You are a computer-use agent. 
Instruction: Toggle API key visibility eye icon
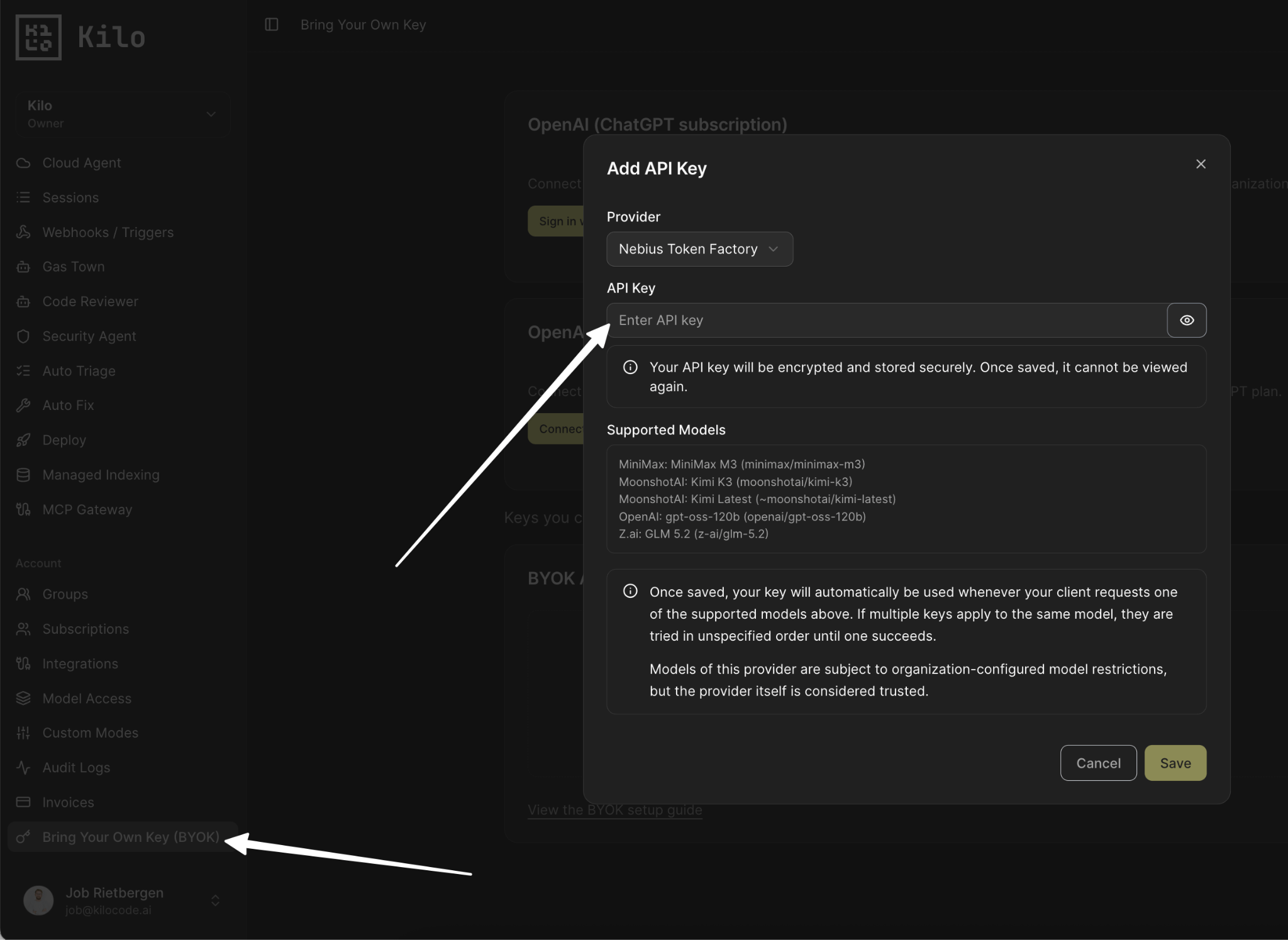pyautogui.click(x=1186, y=320)
